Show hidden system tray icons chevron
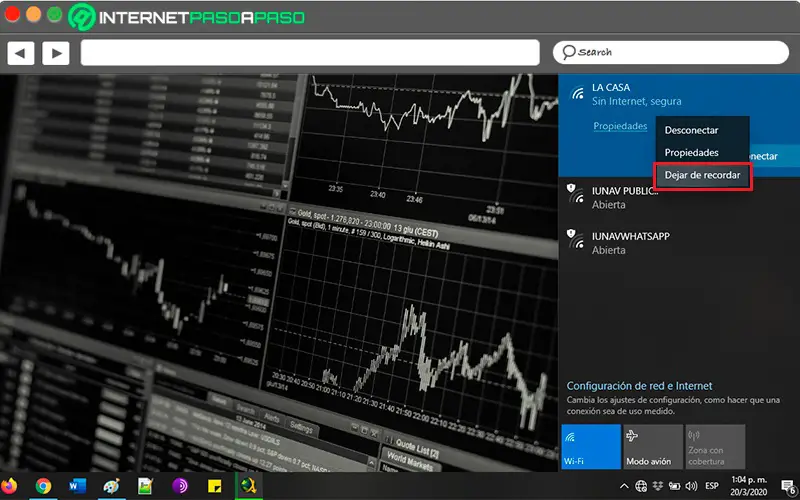The image size is (800, 500). pyautogui.click(x=624, y=486)
